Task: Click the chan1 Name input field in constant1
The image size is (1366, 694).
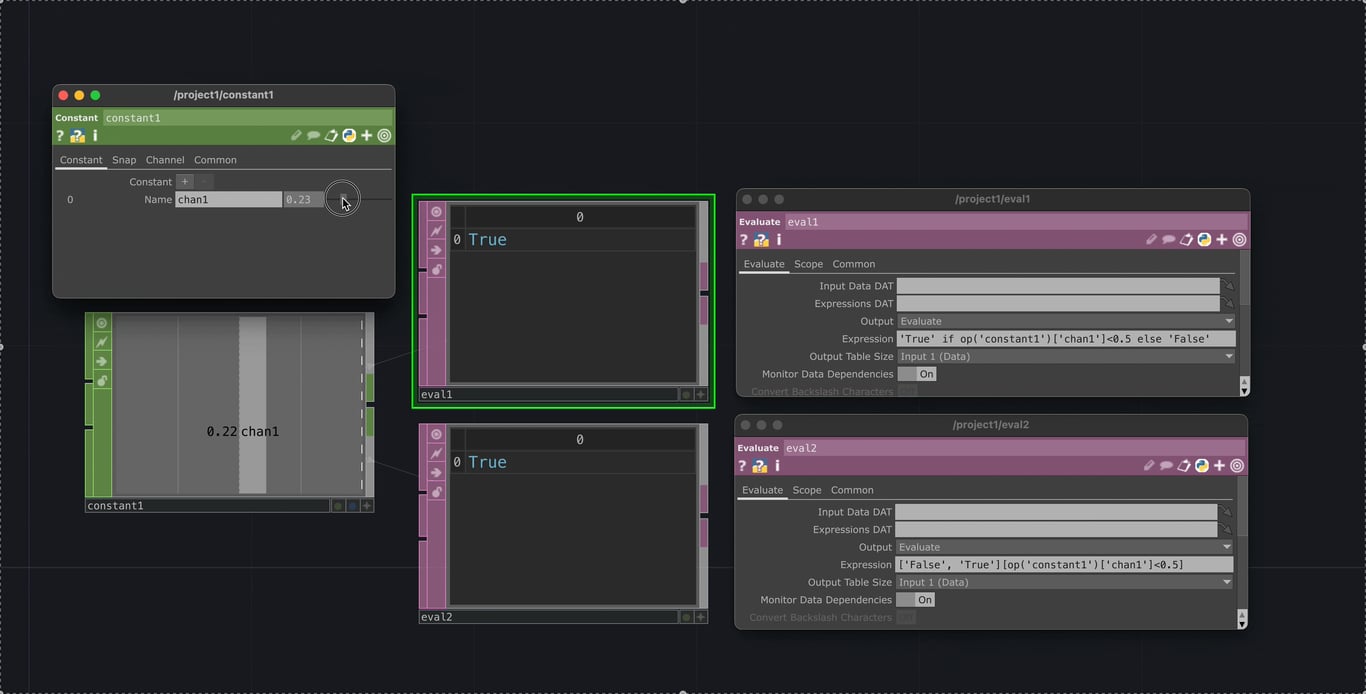Action: point(229,199)
